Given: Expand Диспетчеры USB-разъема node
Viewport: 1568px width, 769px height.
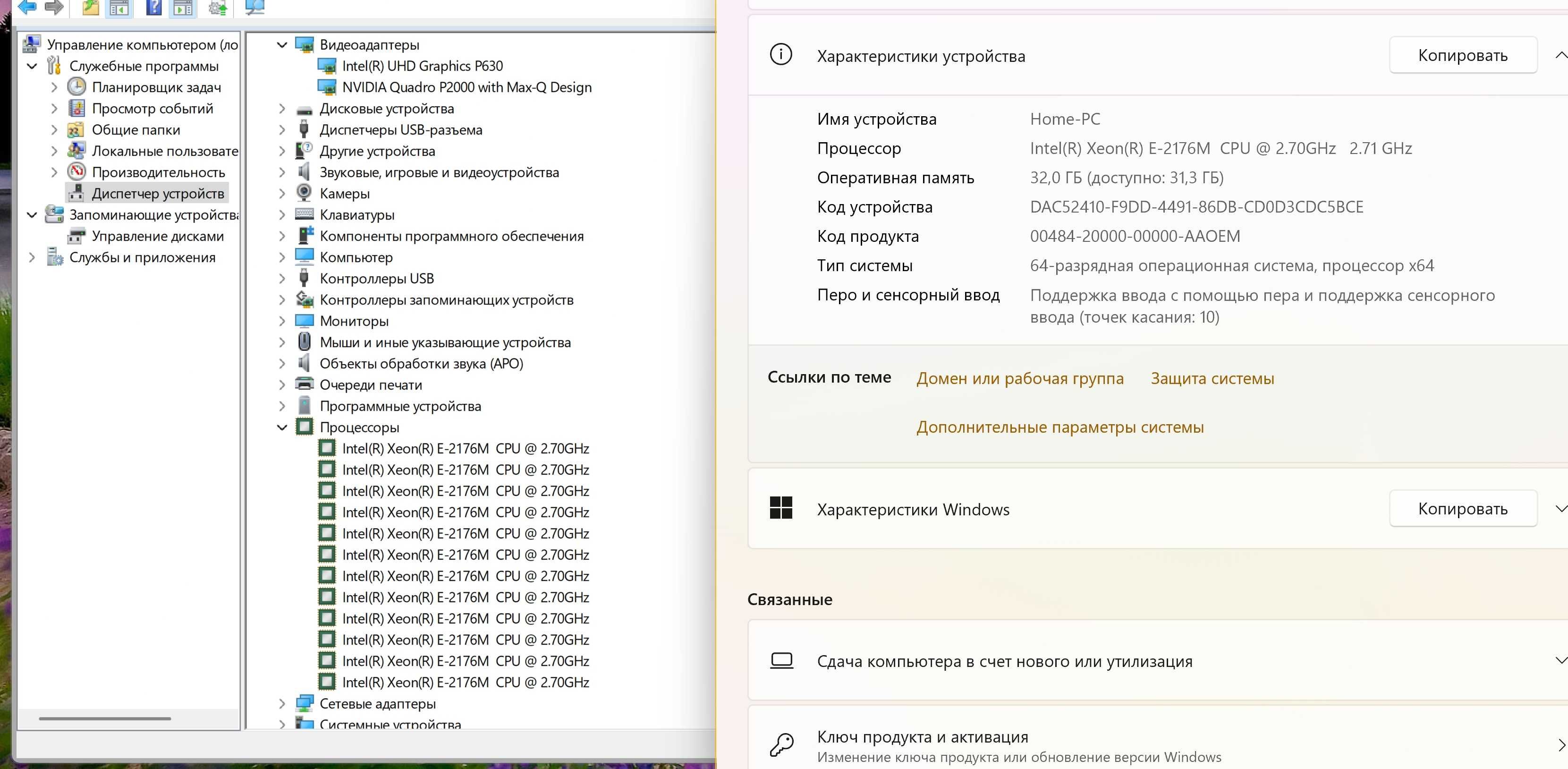Looking at the screenshot, I should click(282, 130).
